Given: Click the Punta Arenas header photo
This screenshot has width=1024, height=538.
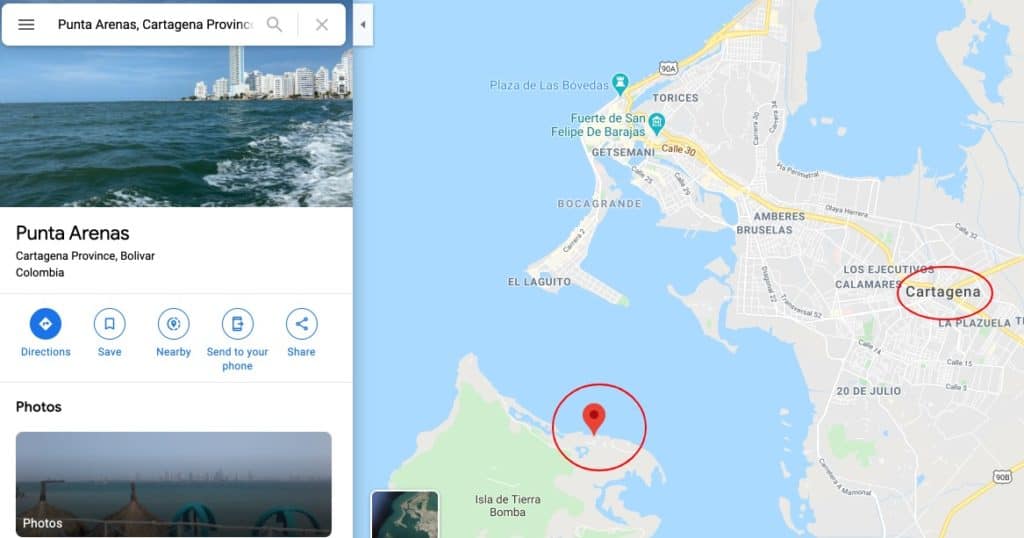Looking at the screenshot, I should 176,127.
